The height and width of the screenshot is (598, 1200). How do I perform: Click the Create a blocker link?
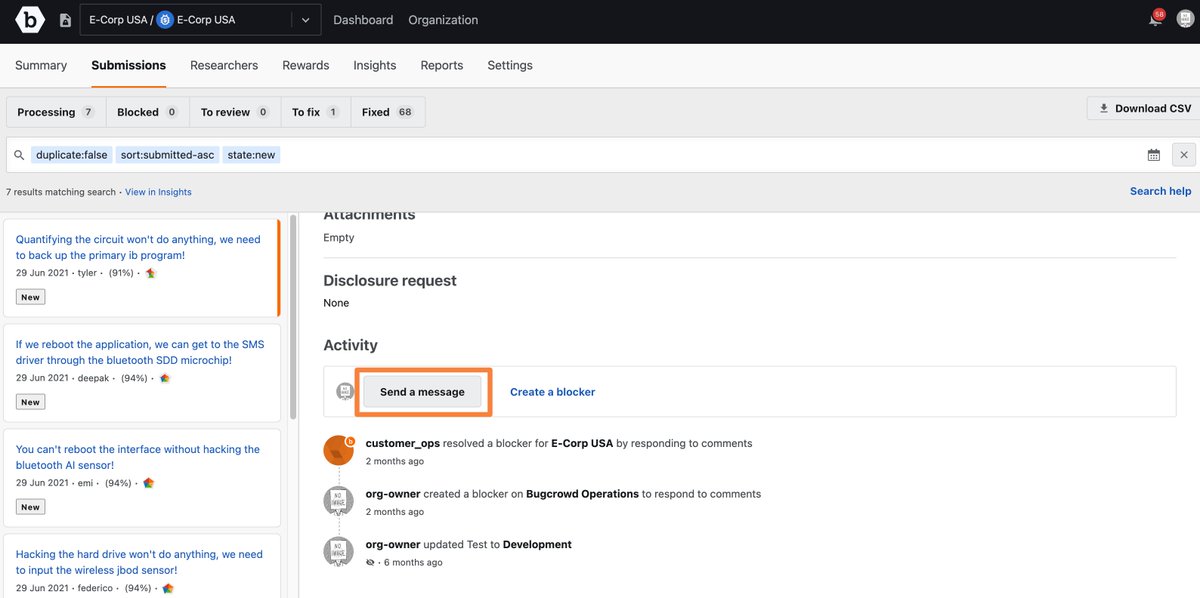pos(552,391)
